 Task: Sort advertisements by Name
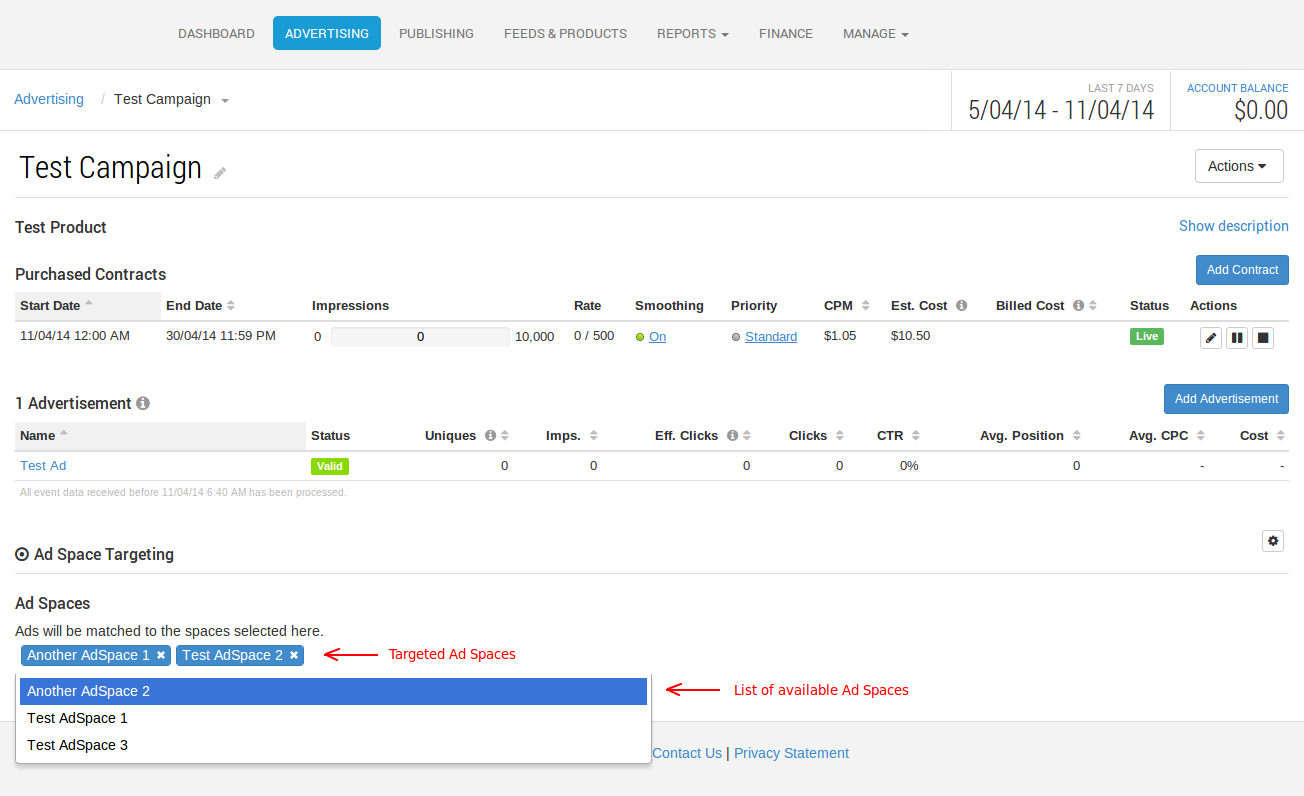coord(160,435)
